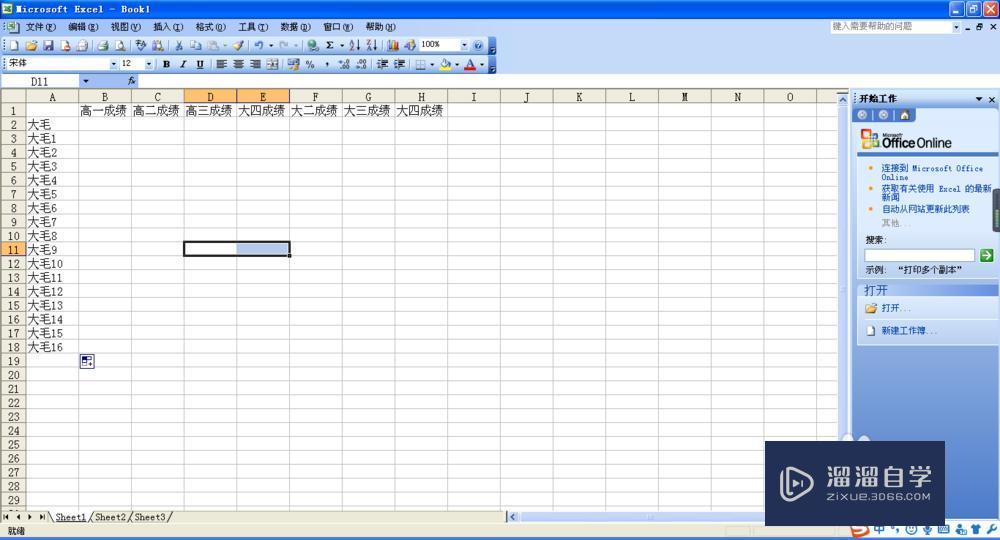
Task: Click 获取有关使用 Excel 的最新新闻 link
Action: (936, 193)
